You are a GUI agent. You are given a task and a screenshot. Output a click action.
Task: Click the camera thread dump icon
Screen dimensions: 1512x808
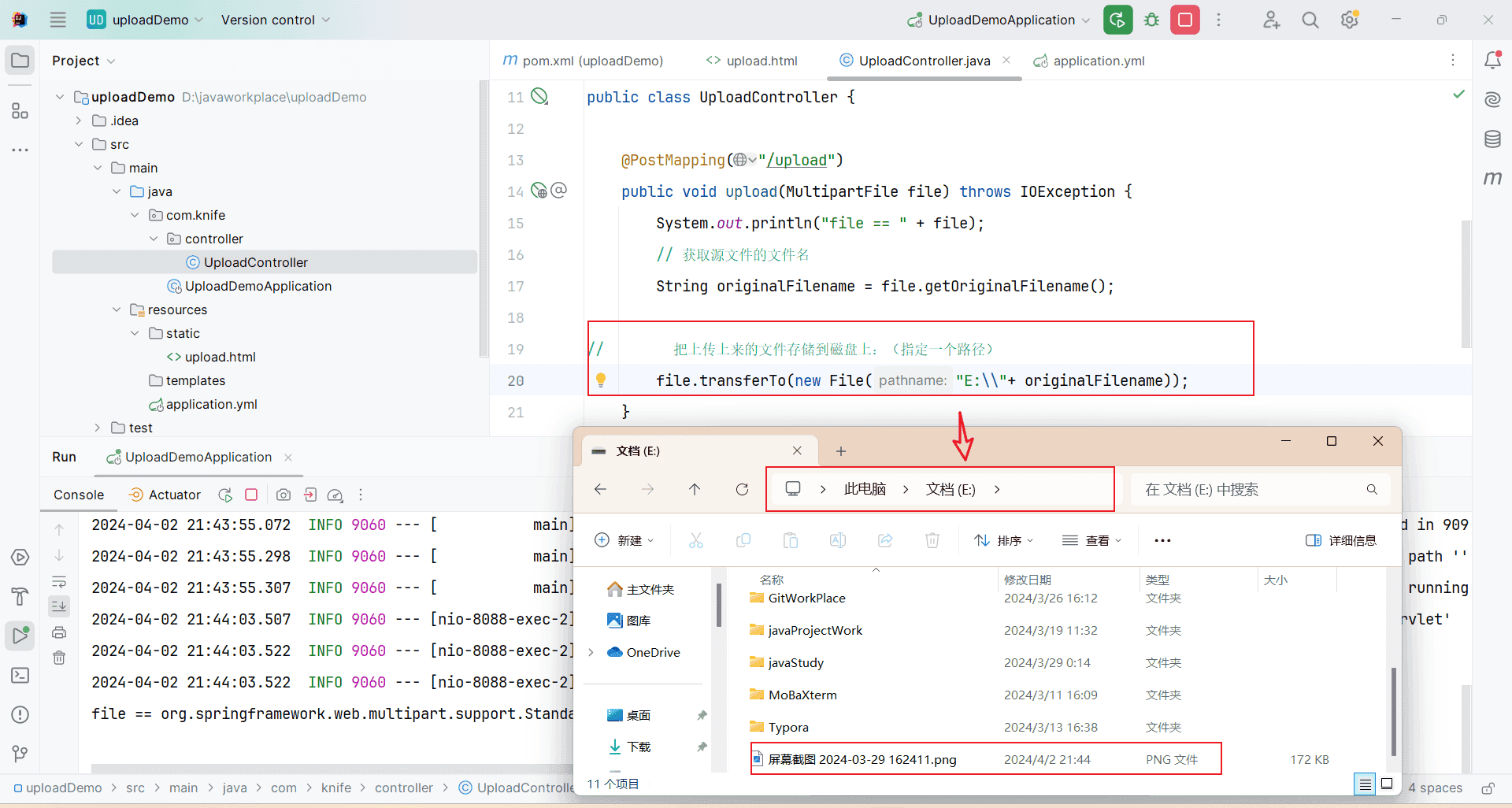point(283,495)
